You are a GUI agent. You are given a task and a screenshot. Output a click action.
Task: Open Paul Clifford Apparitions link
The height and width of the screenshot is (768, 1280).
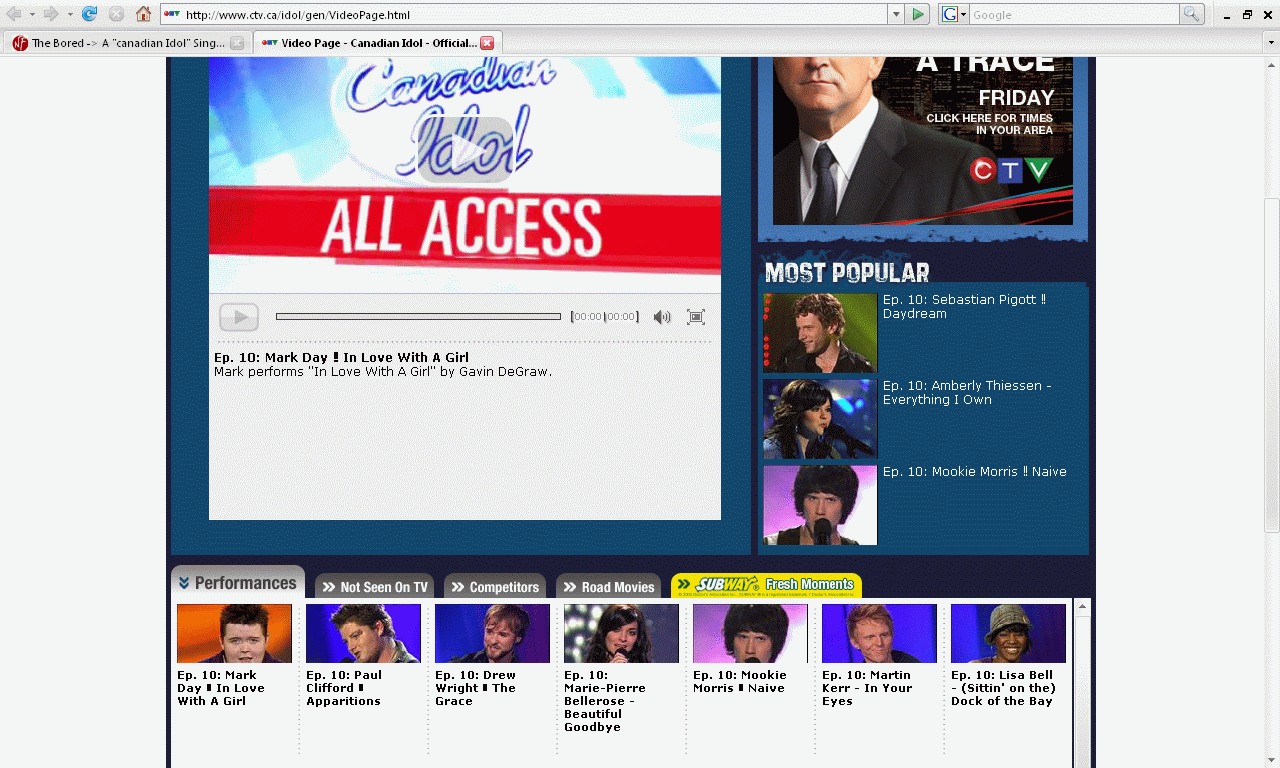pyautogui.click(x=344, y=688)
